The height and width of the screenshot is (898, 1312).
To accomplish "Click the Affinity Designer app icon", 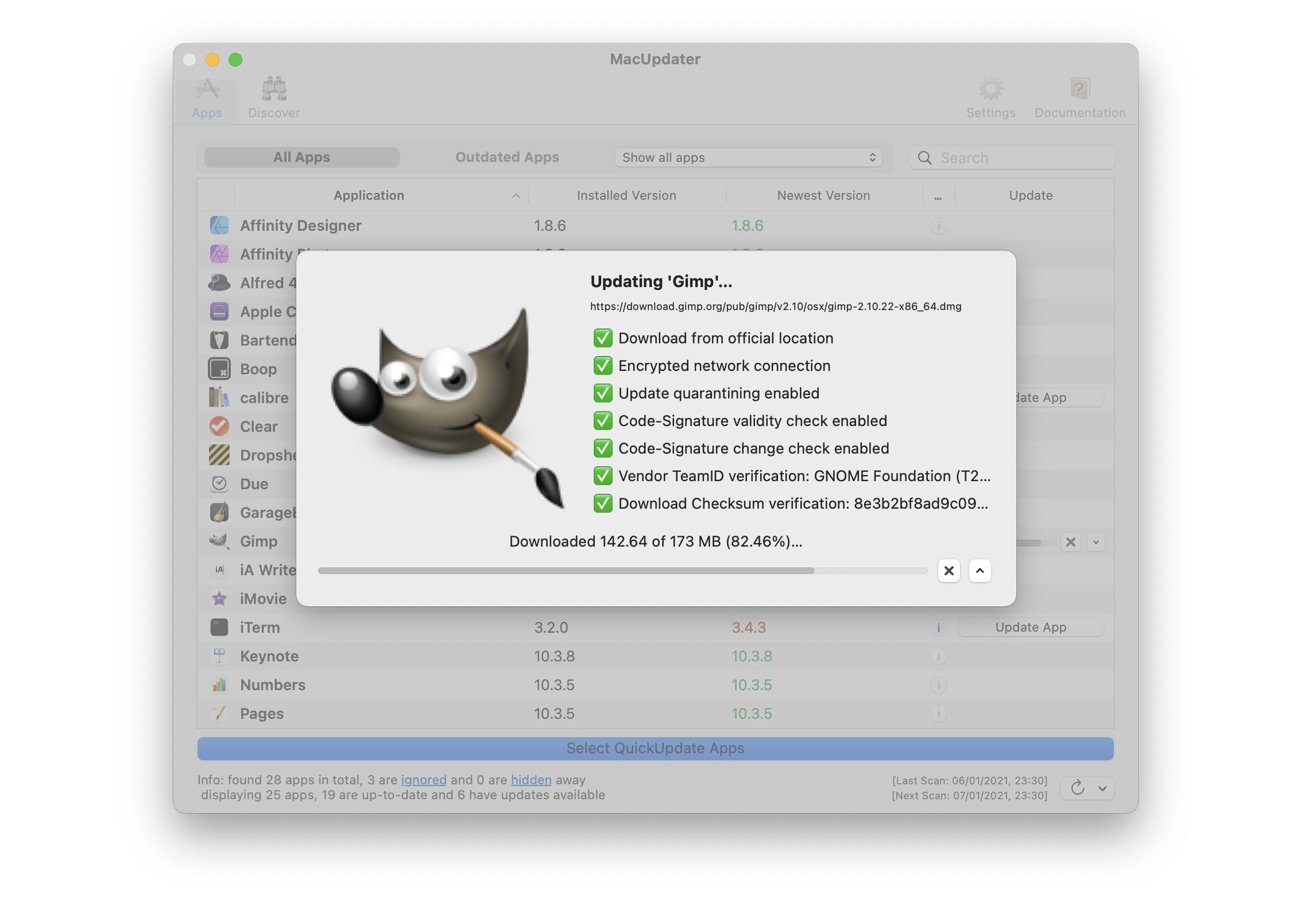I will 219,225.
